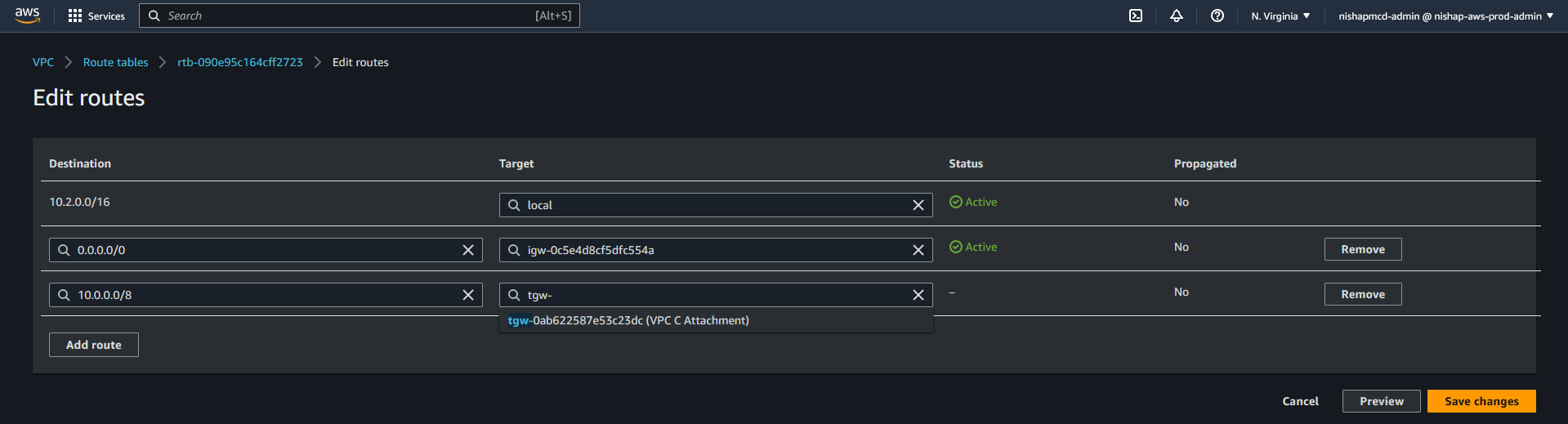The width and height of the screenshot is (1568, 424).
Task: Open the Services grid menu
Action: [x=96, y=16]
